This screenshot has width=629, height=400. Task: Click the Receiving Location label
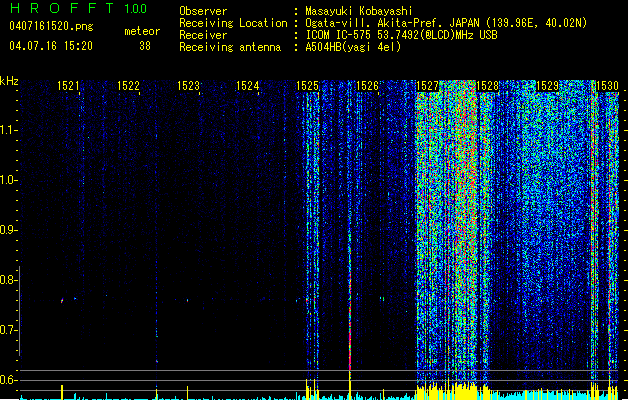point(233,23)
